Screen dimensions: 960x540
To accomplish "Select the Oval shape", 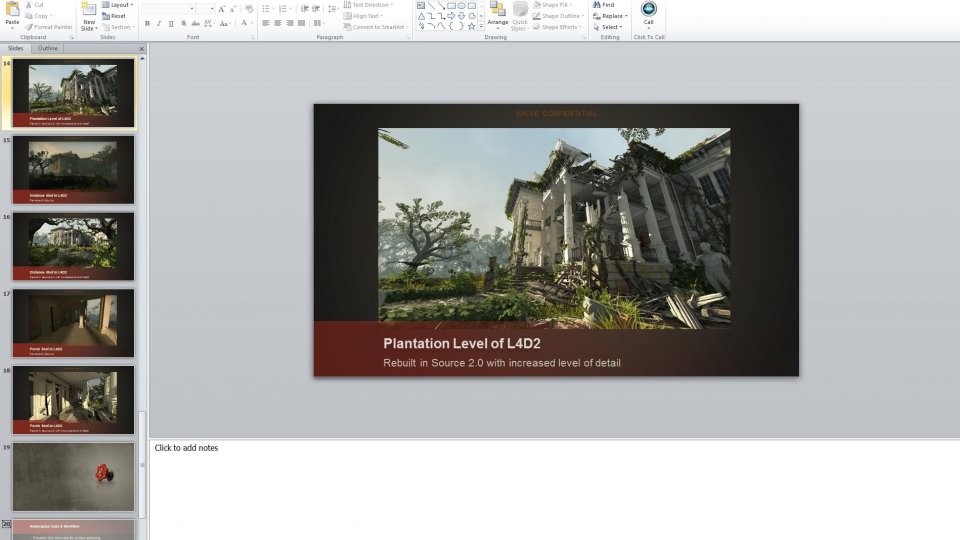I will (462, 6).
